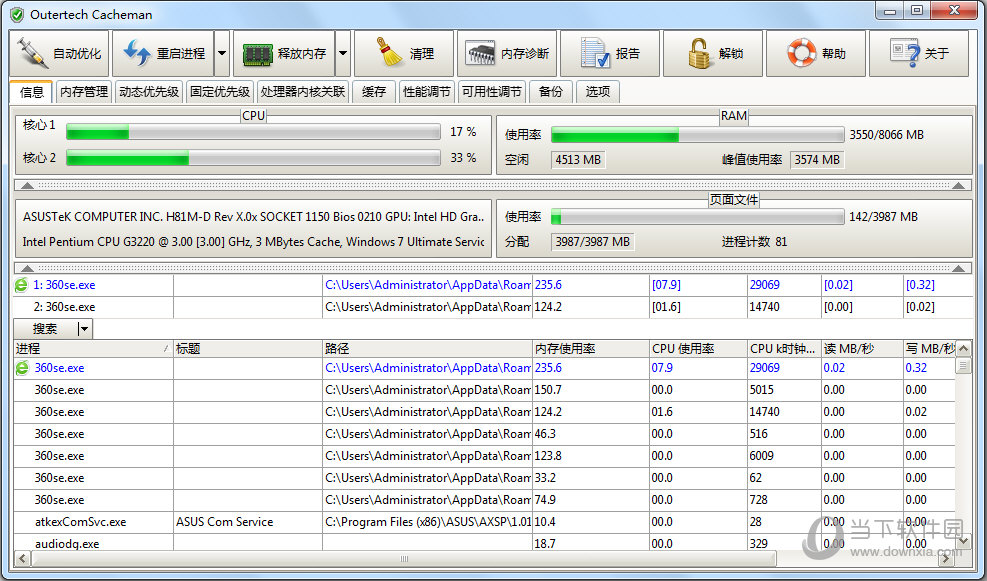Open the 备份 tab

[551, 92]
